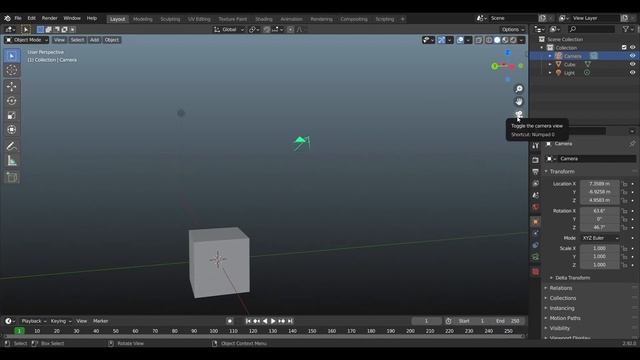Click the pan view hand icon

519,101
